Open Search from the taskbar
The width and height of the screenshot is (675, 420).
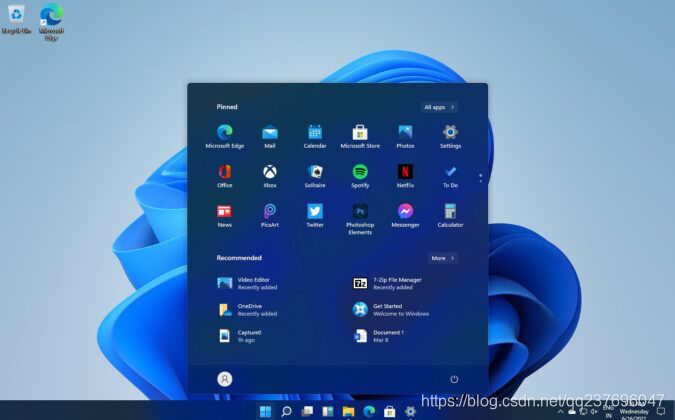(x=286, y=411)
